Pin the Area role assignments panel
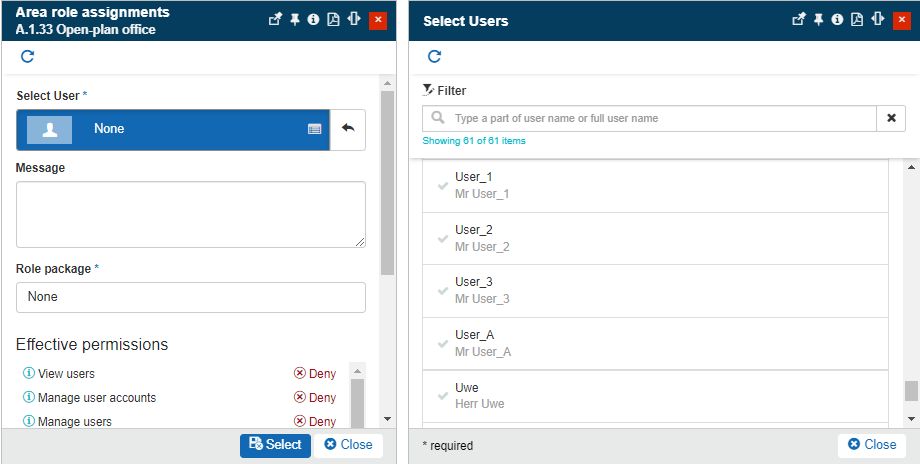Image resolution: width=920 pixels, height=464 pixels. 295,20
